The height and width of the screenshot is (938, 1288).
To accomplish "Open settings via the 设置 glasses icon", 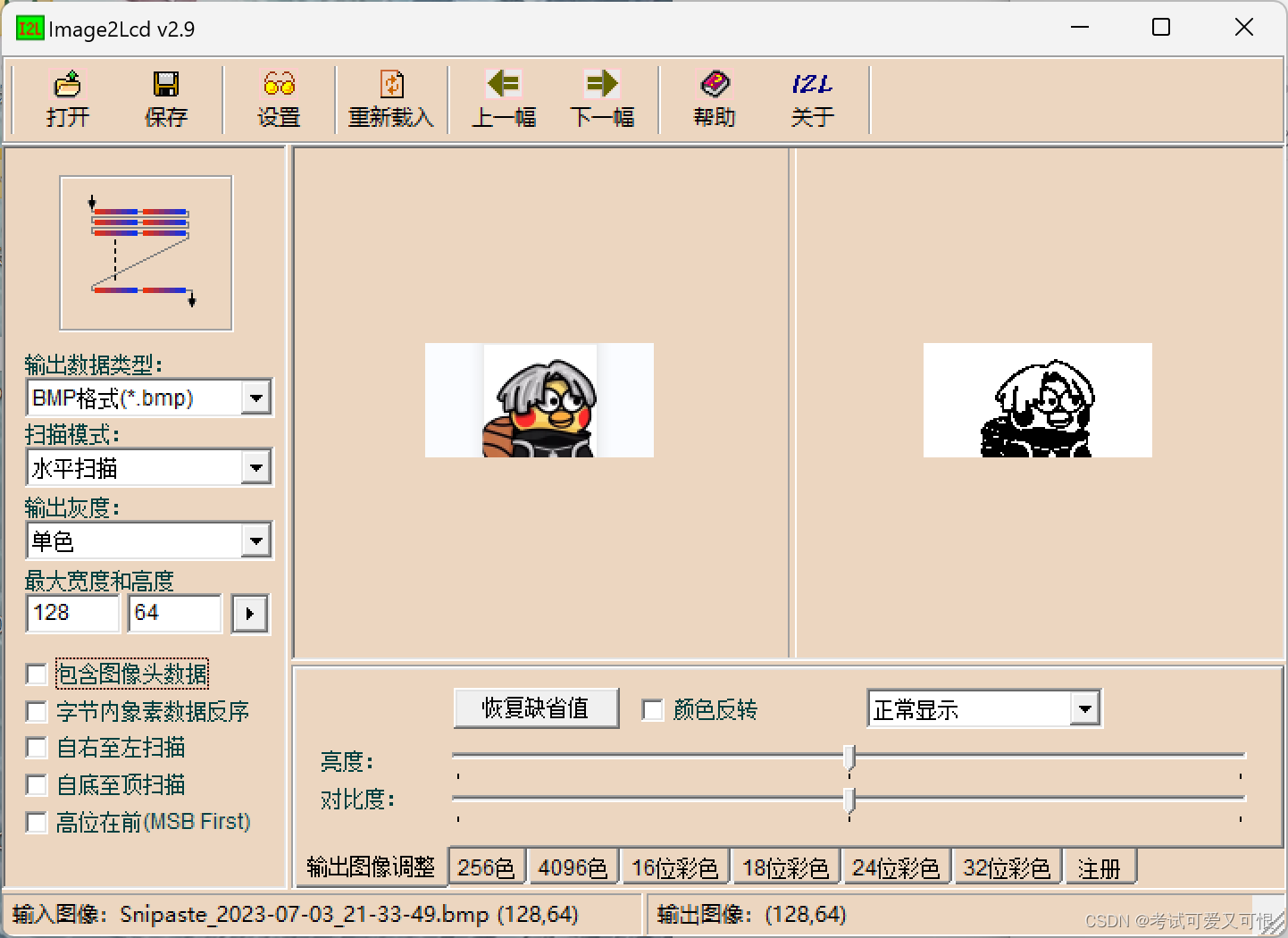I will click(x=278, y=96).
